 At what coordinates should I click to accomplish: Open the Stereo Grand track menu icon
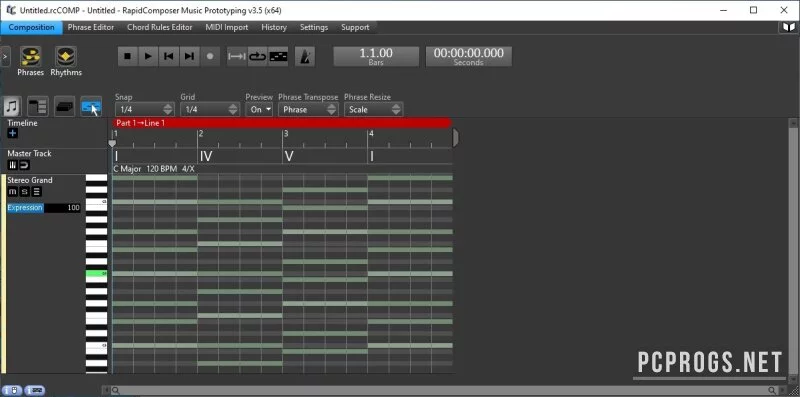click(36, 192)
